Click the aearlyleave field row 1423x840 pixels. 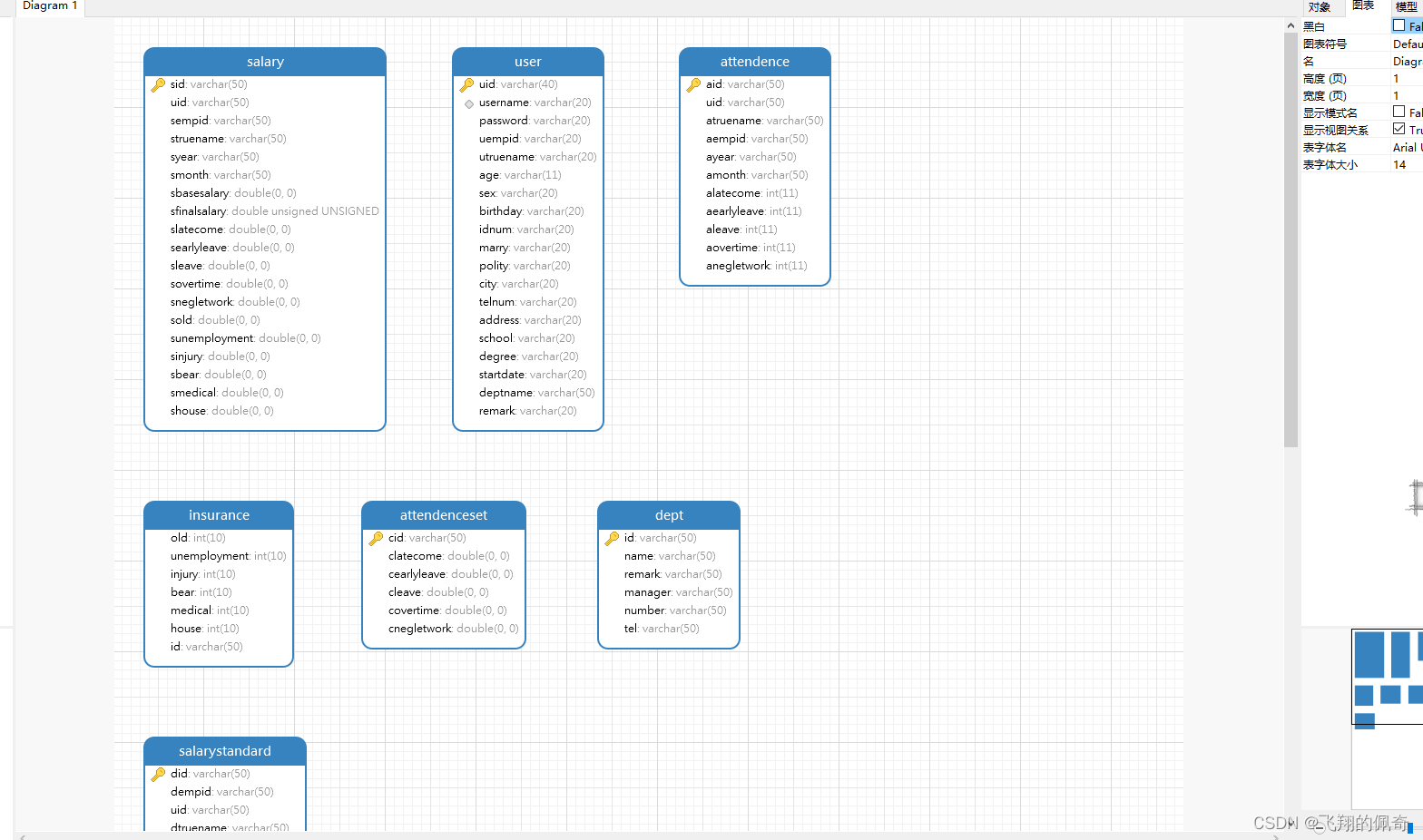click(x=754, y=211)
